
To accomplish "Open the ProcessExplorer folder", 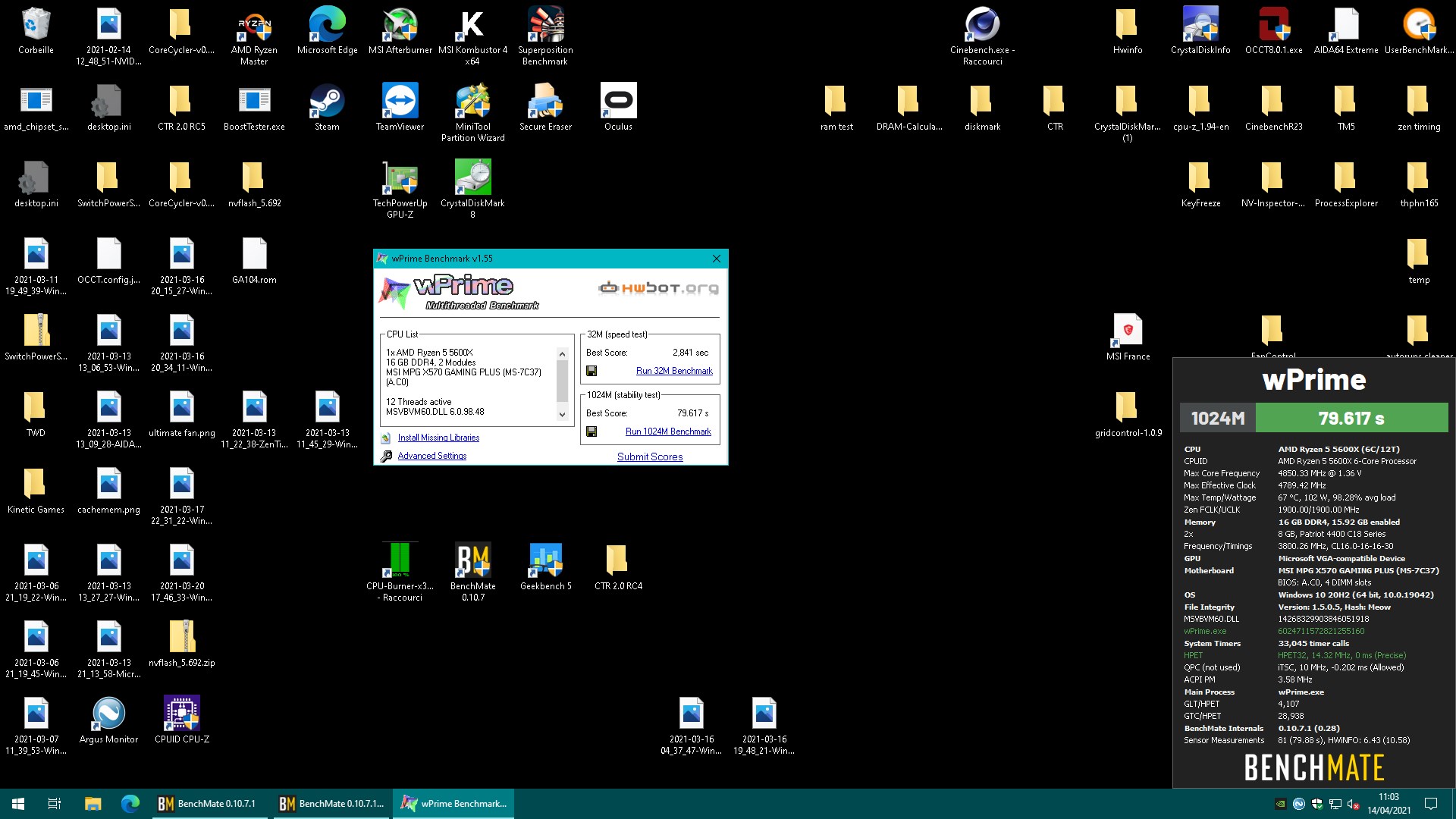I will point(1346,184).
